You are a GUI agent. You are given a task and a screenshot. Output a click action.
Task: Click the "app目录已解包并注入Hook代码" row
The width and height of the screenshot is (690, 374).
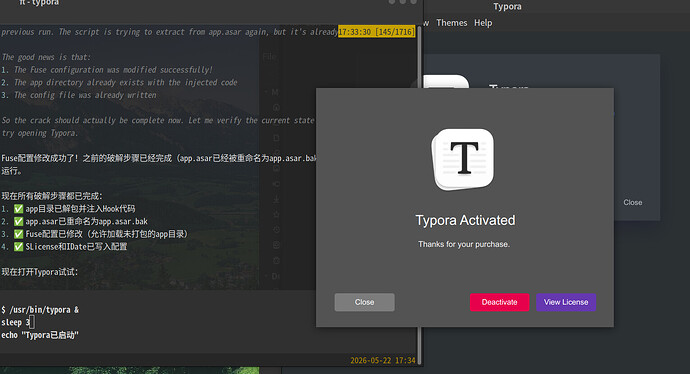[68, 209]
